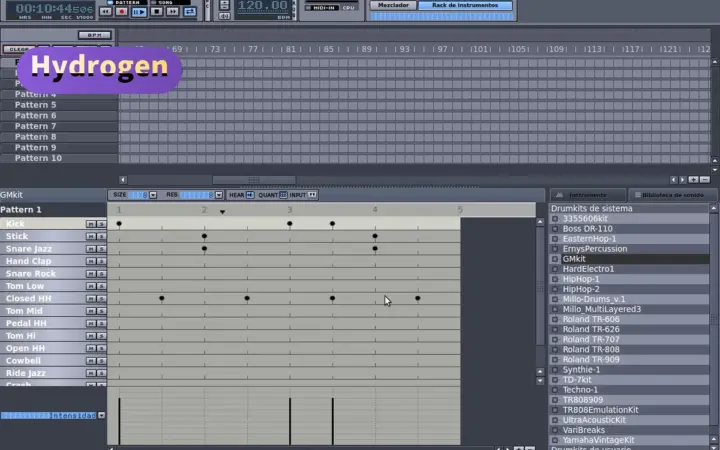Click the red record button
The width and height of the screenshot is (720, 450).
122,11
